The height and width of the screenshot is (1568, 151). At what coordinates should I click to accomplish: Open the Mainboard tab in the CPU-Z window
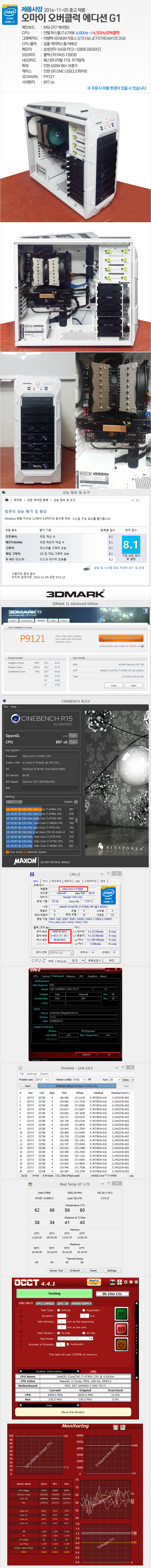(x=58, y=976)
